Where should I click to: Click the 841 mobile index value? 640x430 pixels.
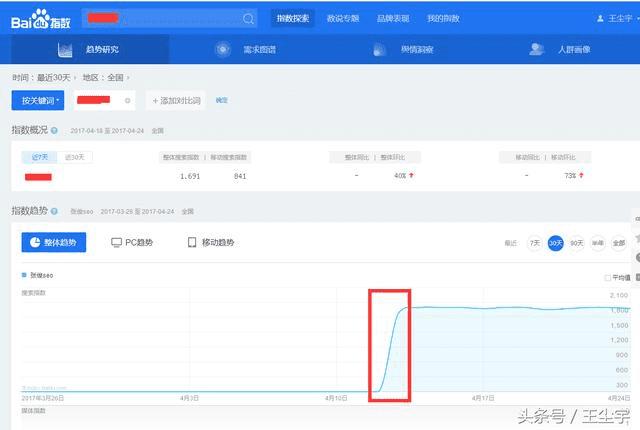click(x=240, y=176)
